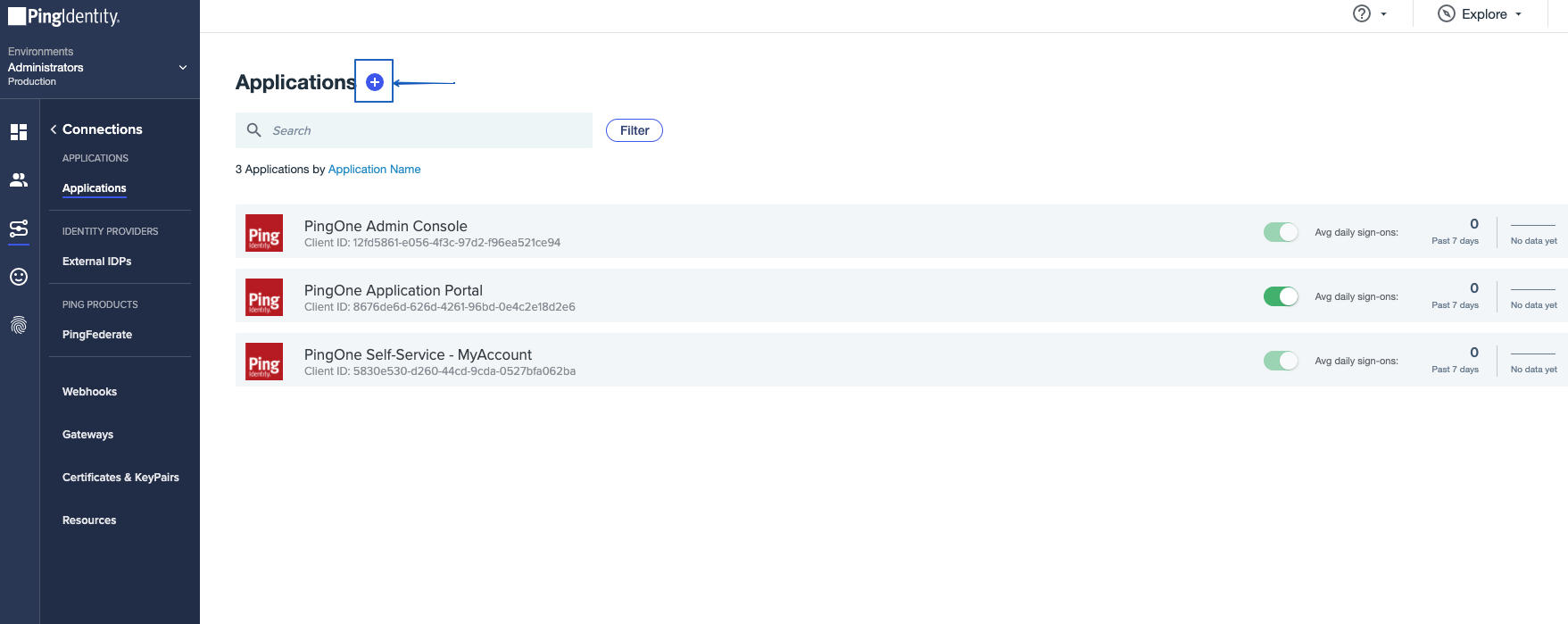Open the PingFederate menu item

click(x=97, y=335)
